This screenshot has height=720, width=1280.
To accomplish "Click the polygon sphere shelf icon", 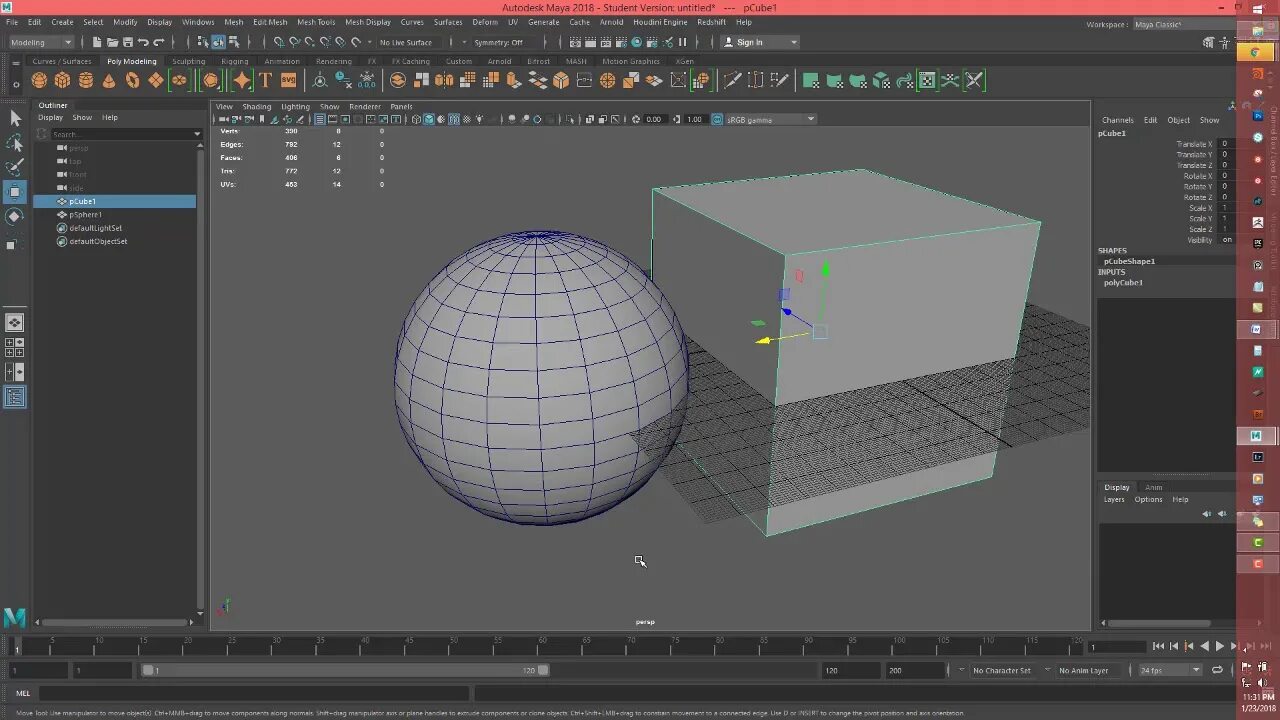I will [x=39, y=80].
